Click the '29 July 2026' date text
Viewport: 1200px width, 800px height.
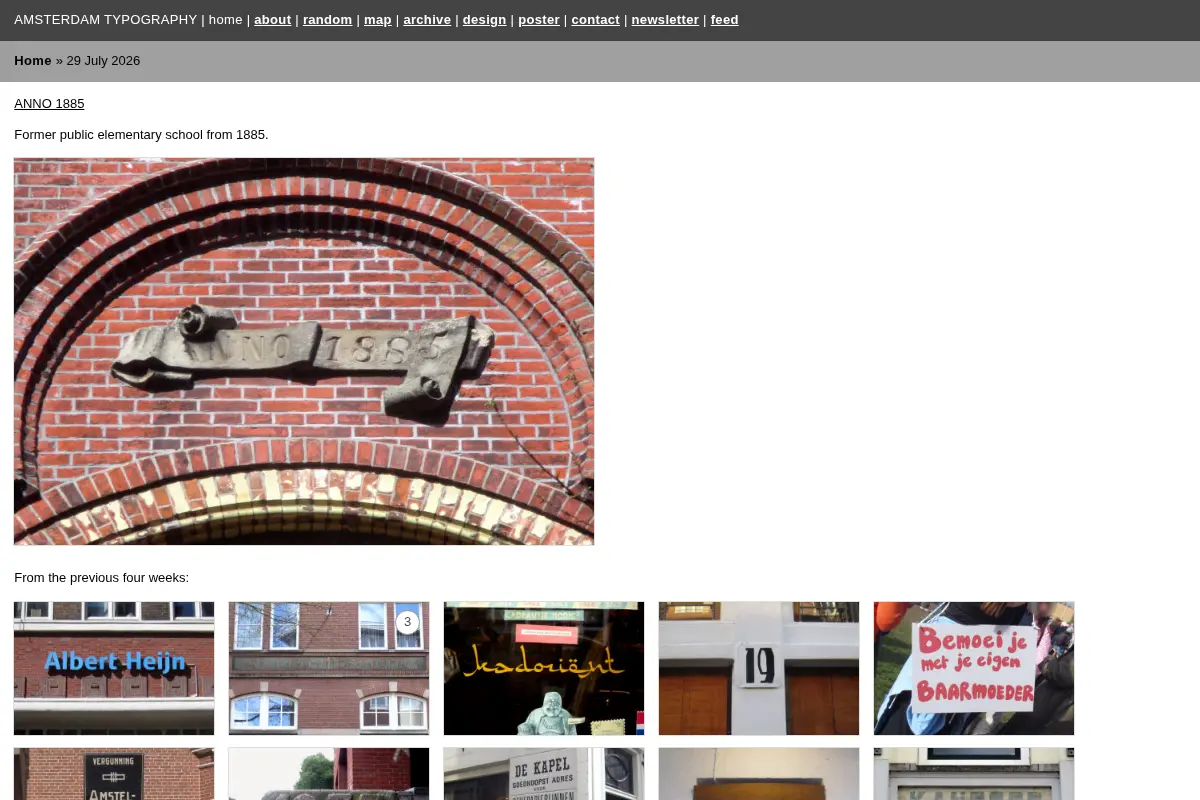click(103, 61)
